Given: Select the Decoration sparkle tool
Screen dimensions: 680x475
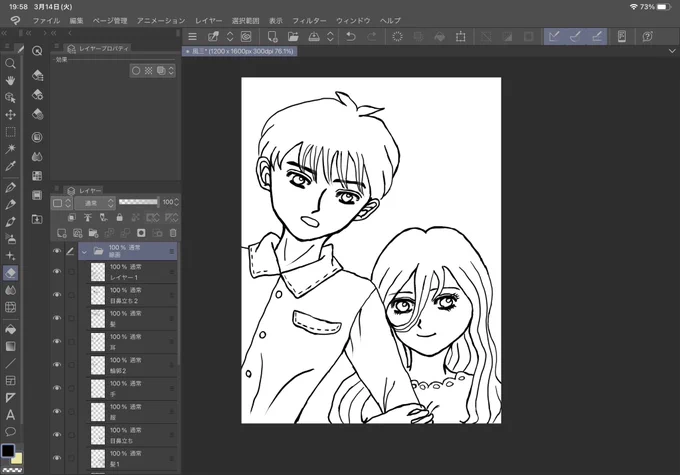Looking at the screenshot, I should [x=10, y=256].
